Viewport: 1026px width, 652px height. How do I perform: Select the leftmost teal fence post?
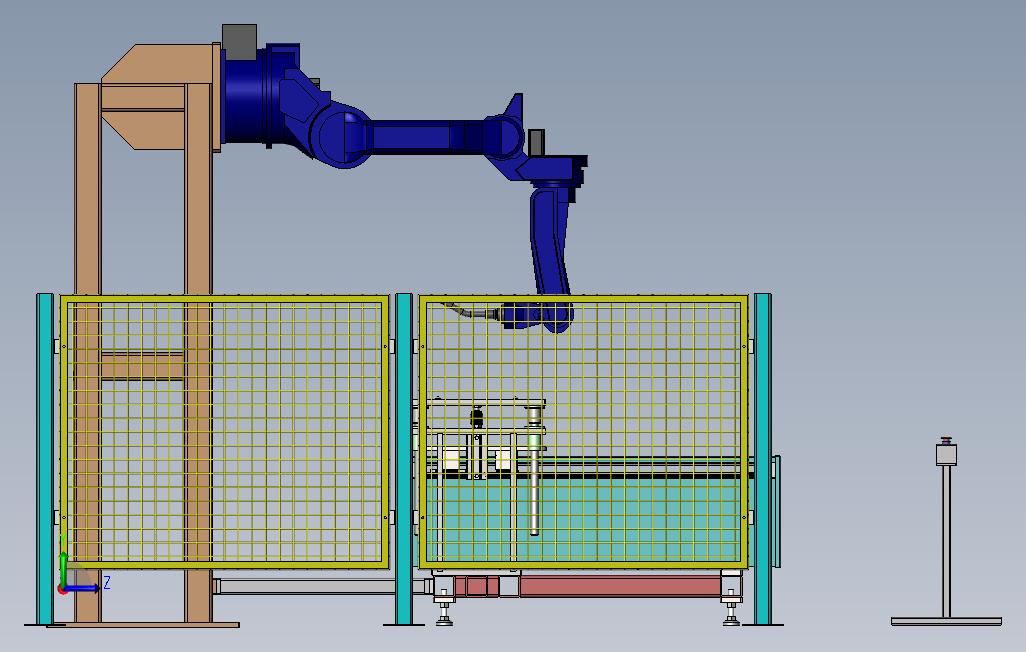click(44, 459)
